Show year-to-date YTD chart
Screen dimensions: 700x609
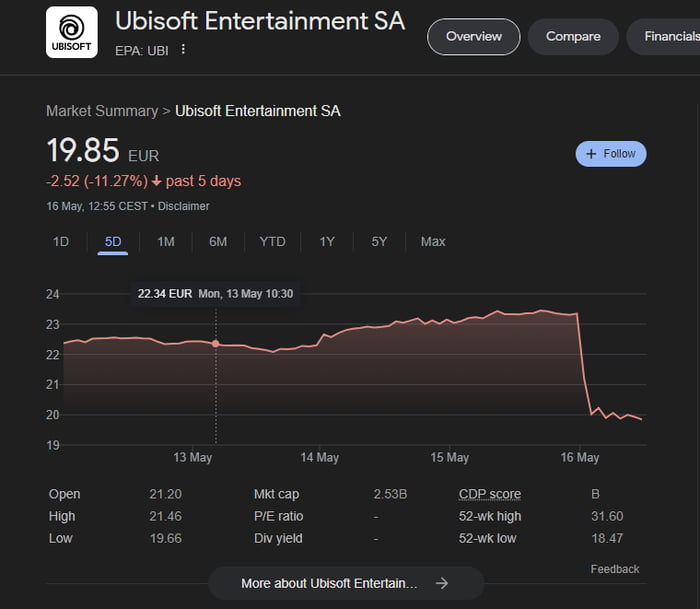point(272,242)
